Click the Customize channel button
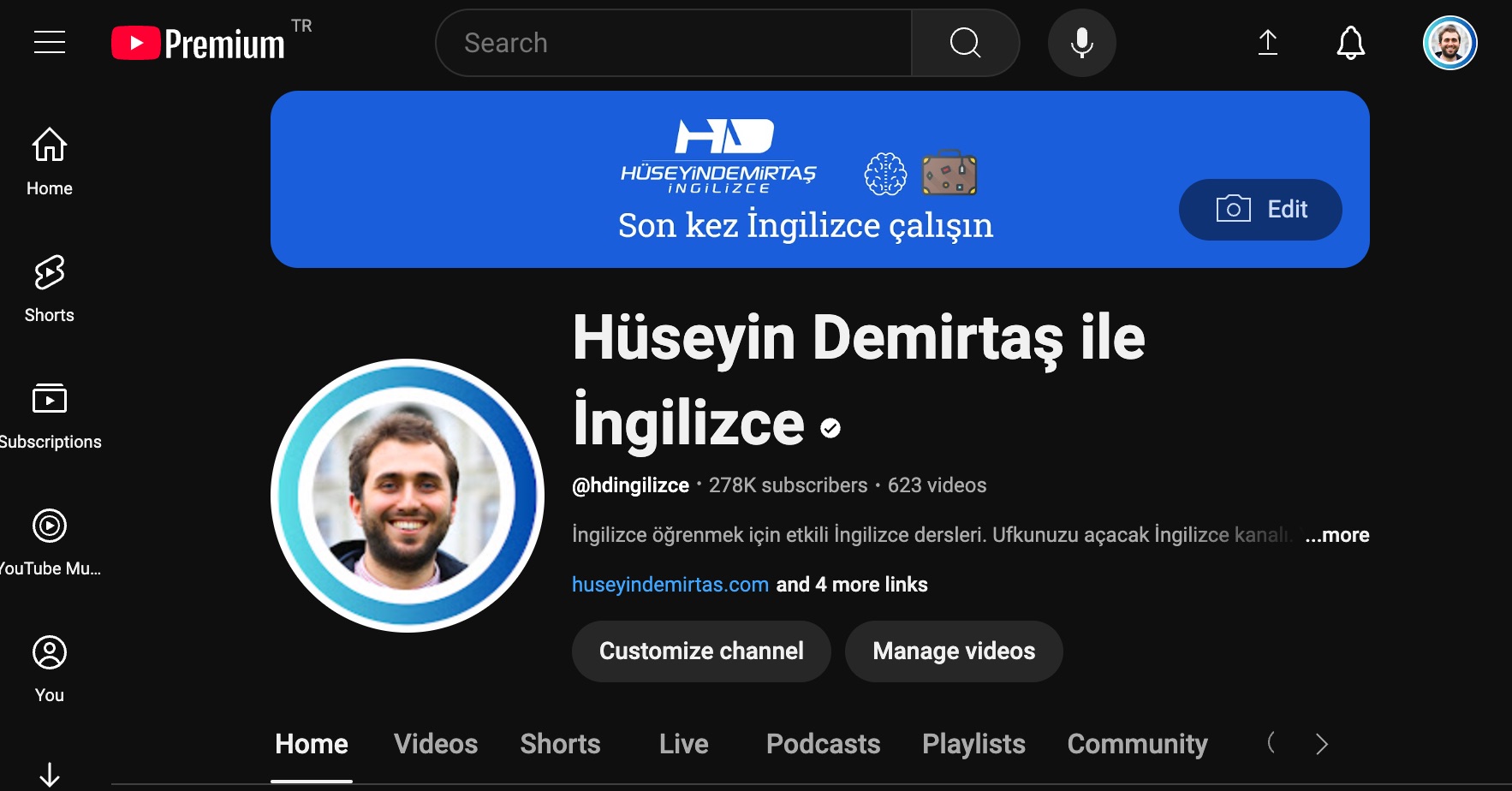This screenshot has height=791, width=1512. pos(700,651)
